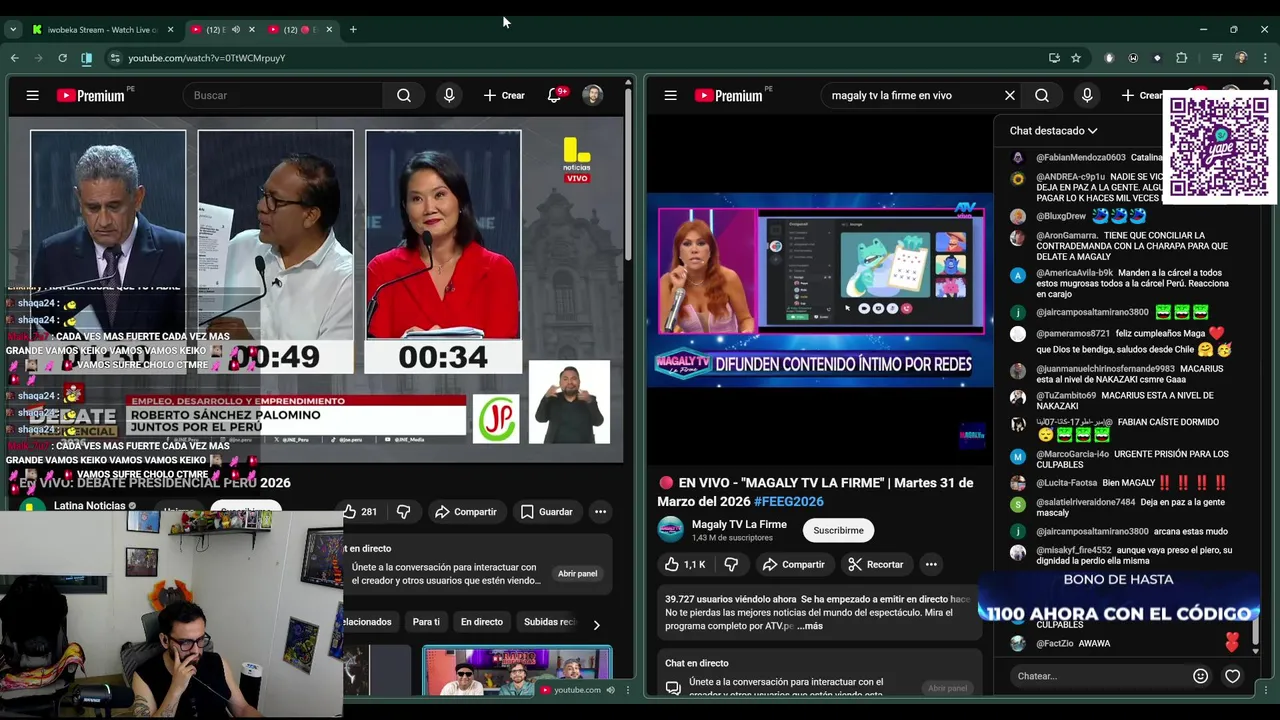This screenshot has width=1280, height=720.
Task: Share the debate video via Compartir
Action: (465, 512)
